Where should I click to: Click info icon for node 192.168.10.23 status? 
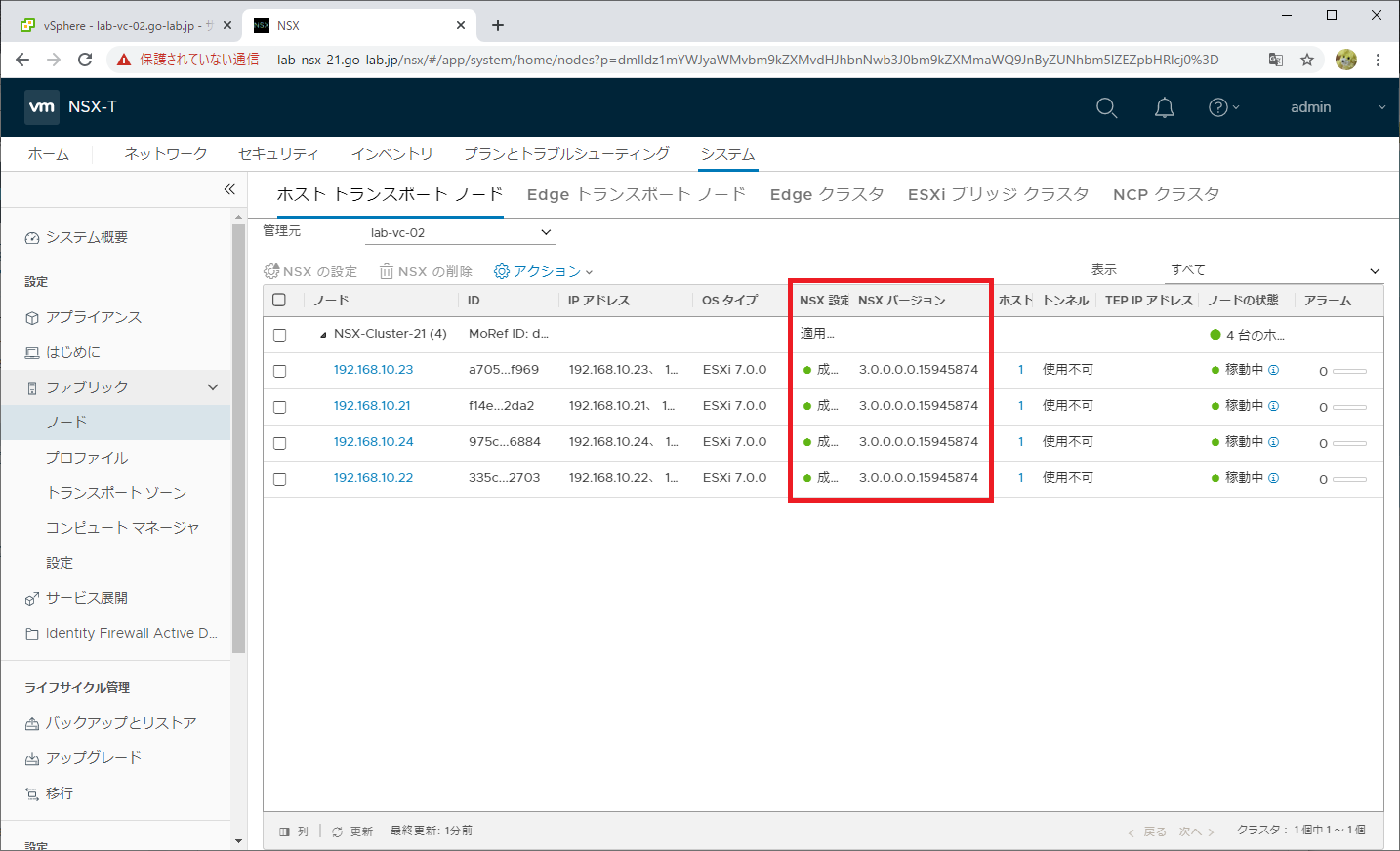pos(1273,370)
